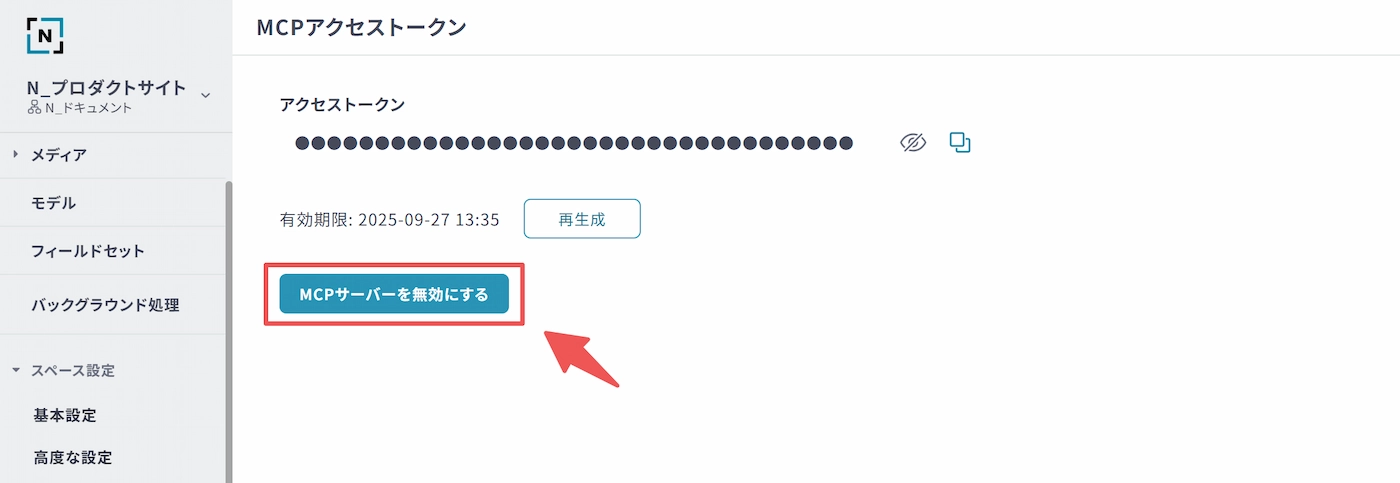
Task: Click MCPサーバーを無効にする button
Action: point(394,294)
